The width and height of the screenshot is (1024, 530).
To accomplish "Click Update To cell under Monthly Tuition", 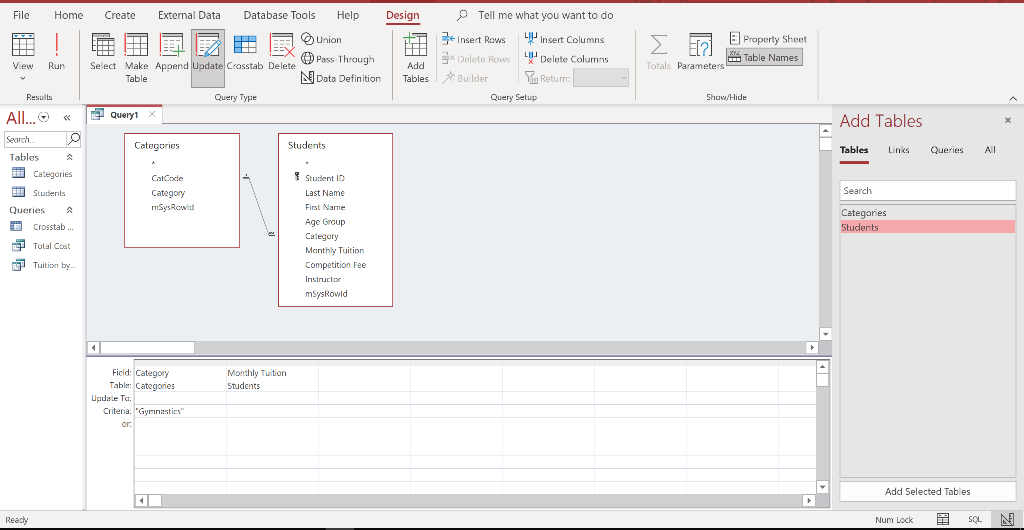I will pos(272,398).
